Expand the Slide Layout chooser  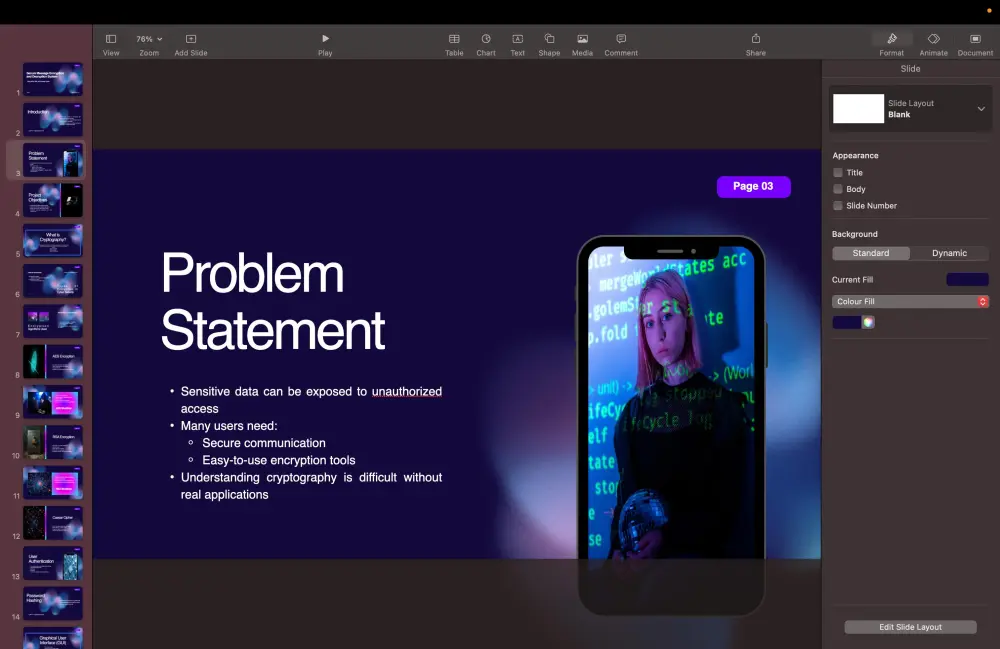981,109
